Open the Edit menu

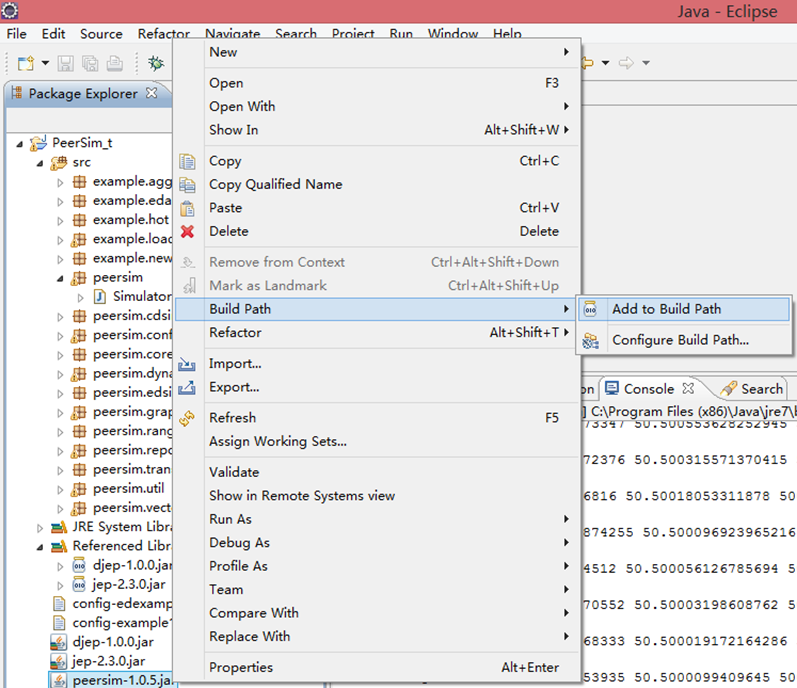(x=53, y=34)
